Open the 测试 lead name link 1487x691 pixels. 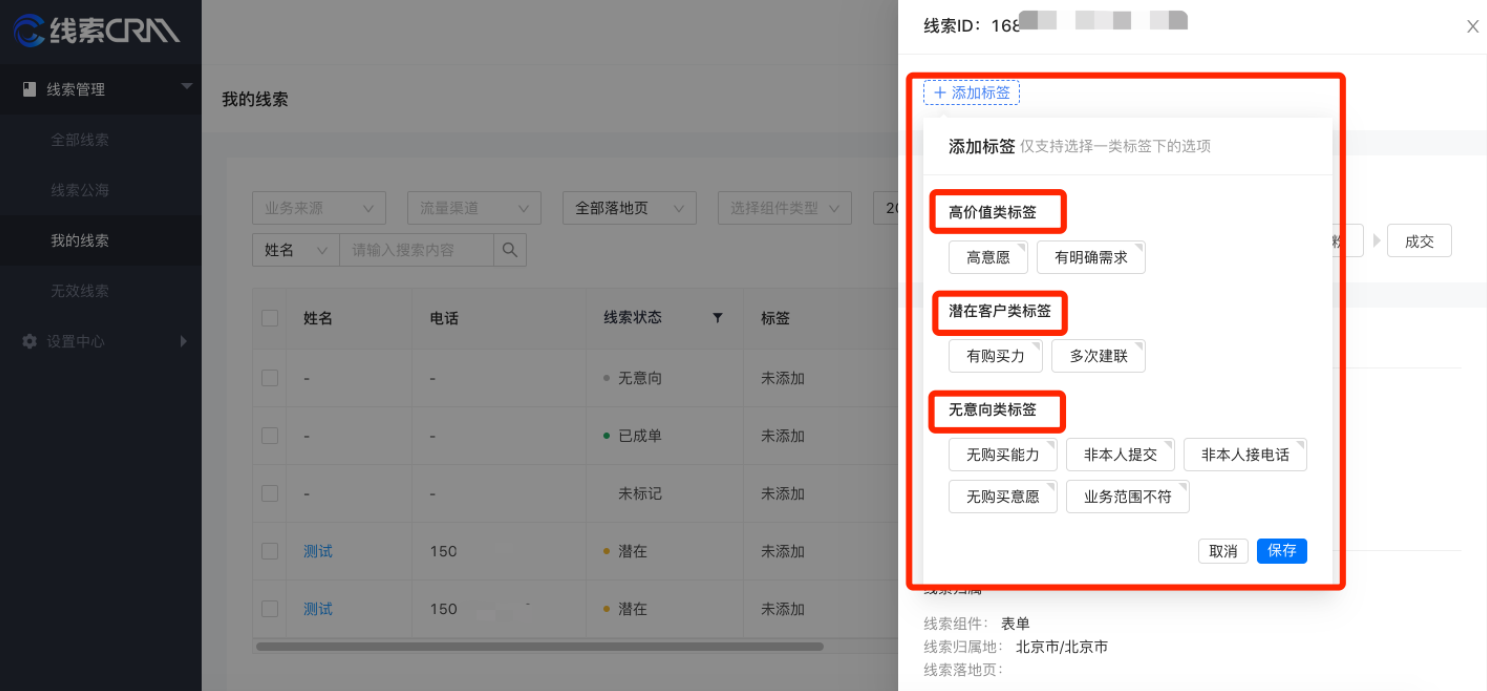pos(317,551)
